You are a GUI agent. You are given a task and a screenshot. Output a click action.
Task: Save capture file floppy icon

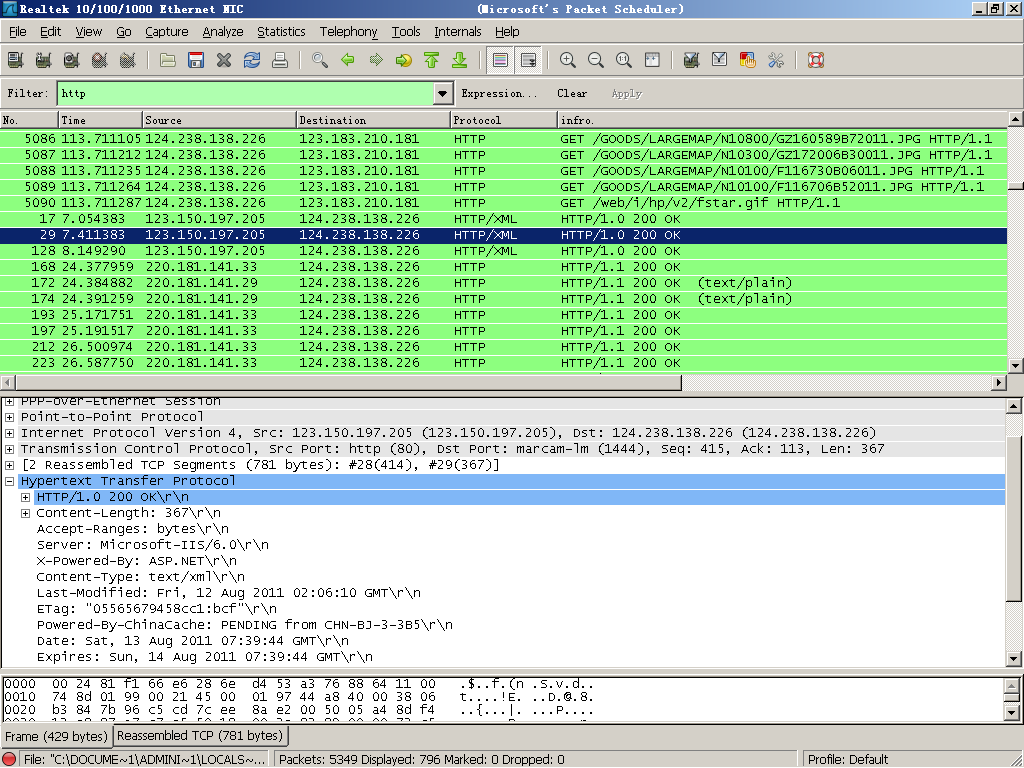pyautogui.click(x=196, y=60)
